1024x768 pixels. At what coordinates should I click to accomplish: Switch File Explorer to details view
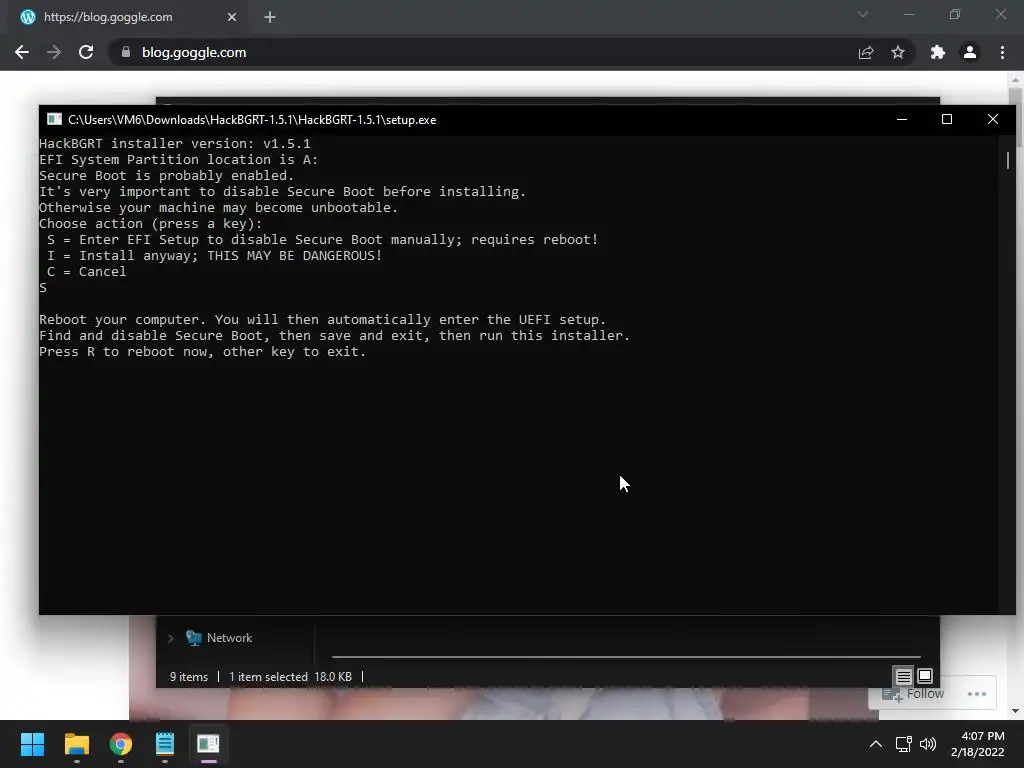(903, 676)
